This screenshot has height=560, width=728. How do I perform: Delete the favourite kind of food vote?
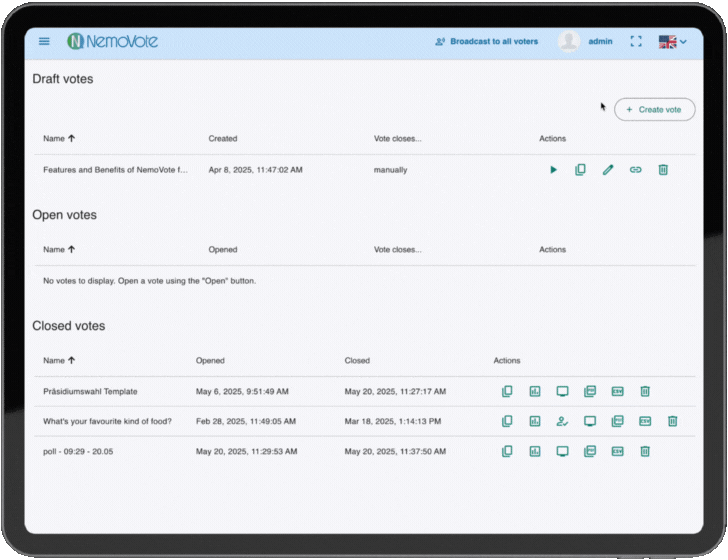pos(672,421)
